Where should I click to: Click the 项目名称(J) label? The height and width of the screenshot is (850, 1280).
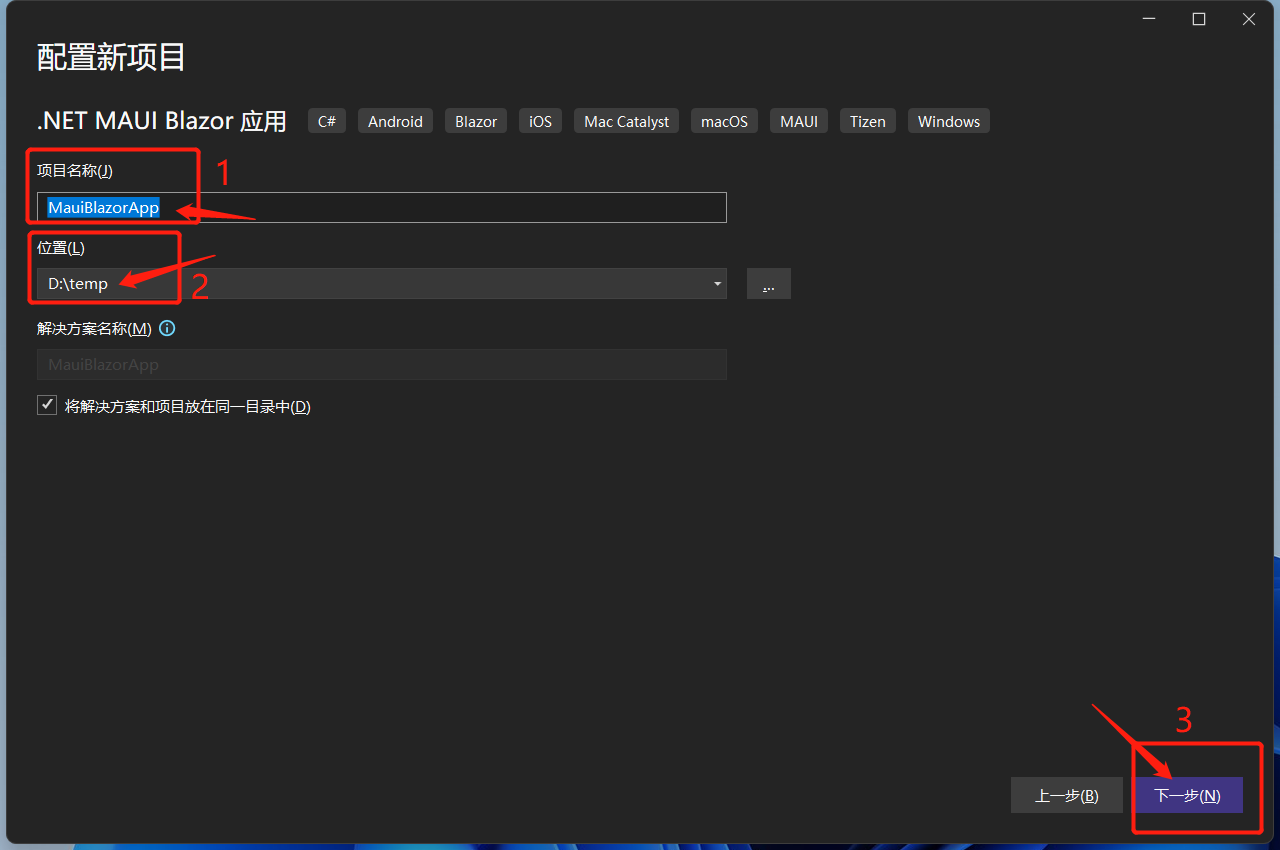[75, 171]
